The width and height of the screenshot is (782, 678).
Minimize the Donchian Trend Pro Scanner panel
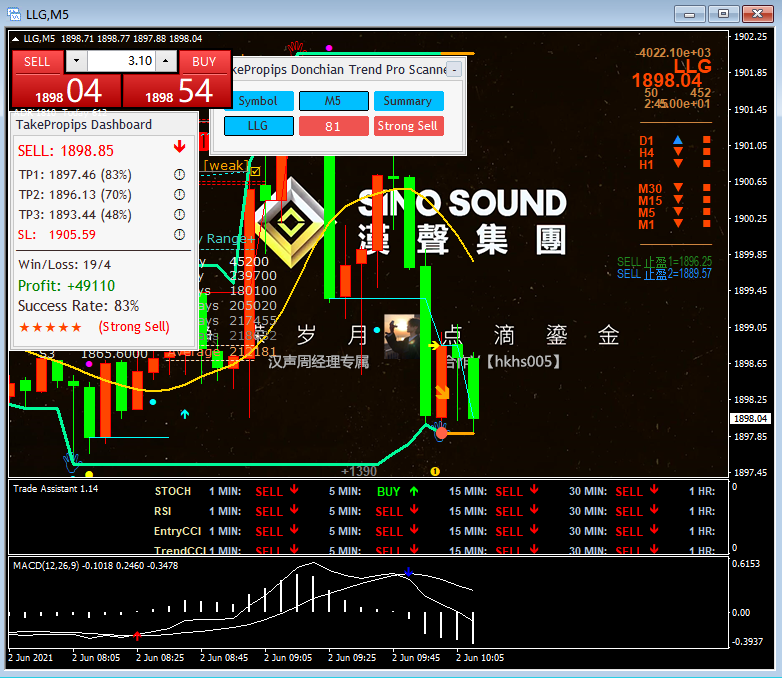click(x=454, y=70)
